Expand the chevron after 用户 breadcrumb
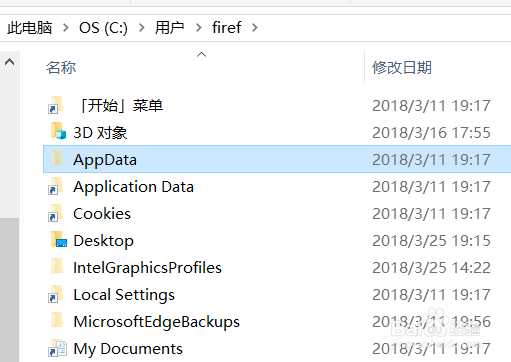This screenshot has width=511, height=362. click(199, 28)
